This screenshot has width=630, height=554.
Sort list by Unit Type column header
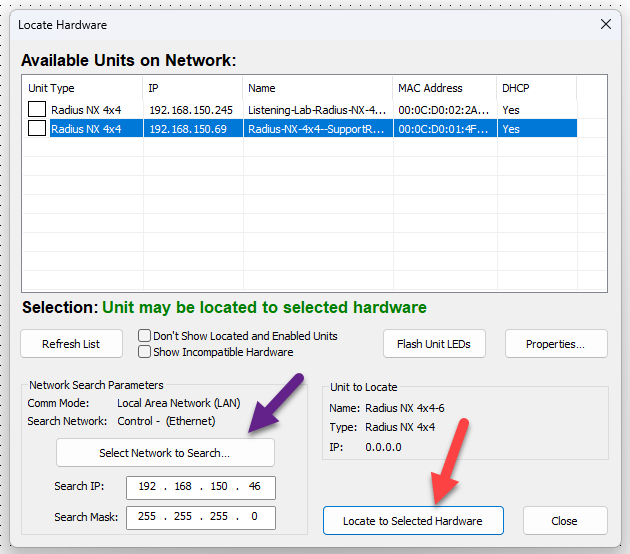pos(80,88)
